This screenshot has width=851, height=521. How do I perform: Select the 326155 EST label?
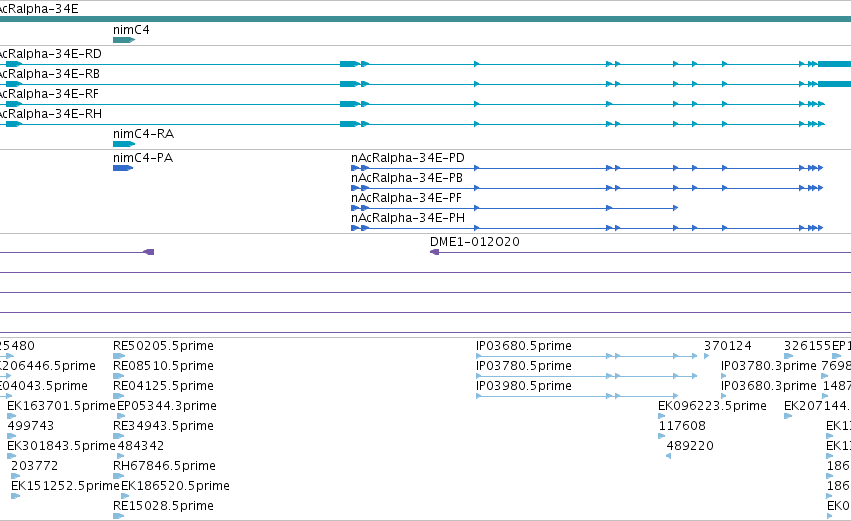tap(808, 346)
